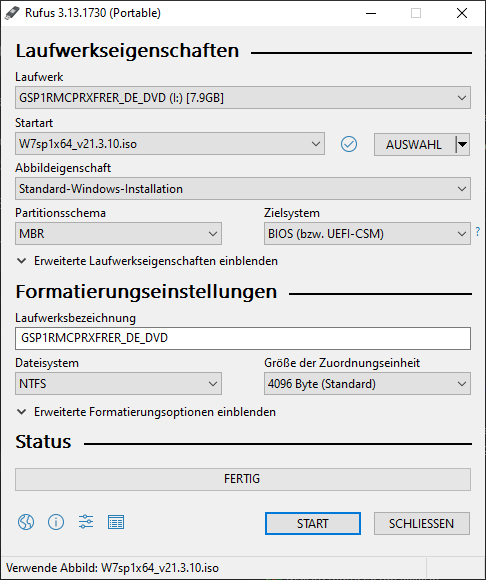Image resolution: width=486 pixels, height=580 pixels.
Task: Click the START button
Action: point(313,523)
